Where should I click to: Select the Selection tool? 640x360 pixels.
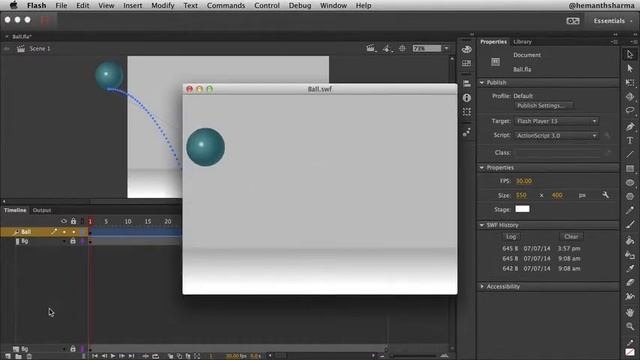click(x=630, y=54)
